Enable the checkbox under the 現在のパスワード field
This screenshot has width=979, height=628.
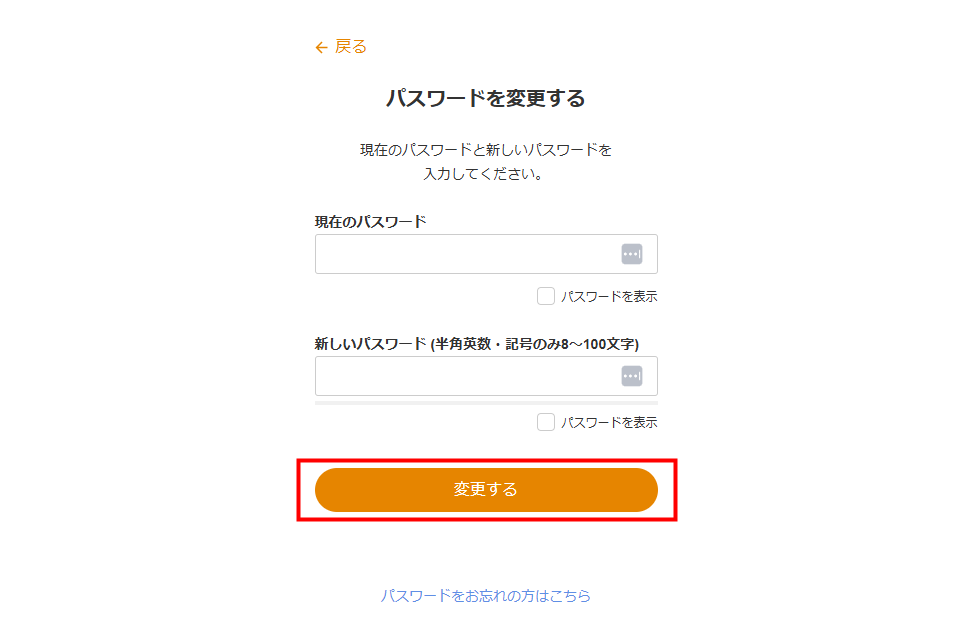[x=546, y=296]
